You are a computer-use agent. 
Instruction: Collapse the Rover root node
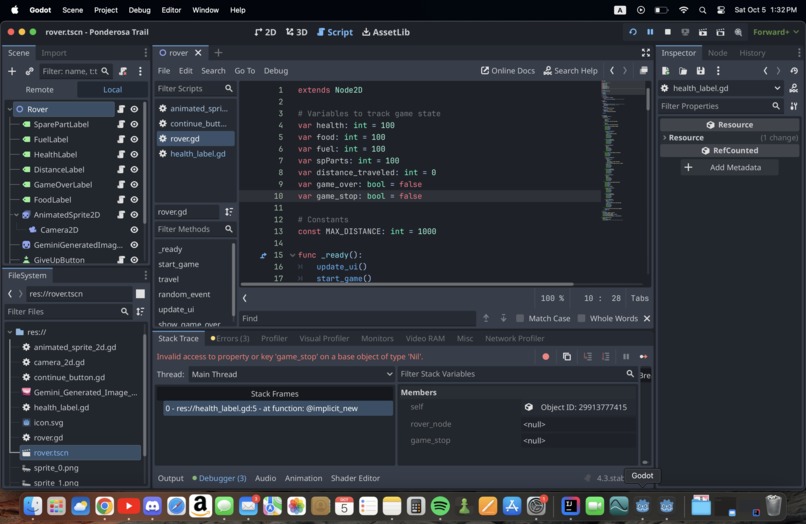click(10, 109)
